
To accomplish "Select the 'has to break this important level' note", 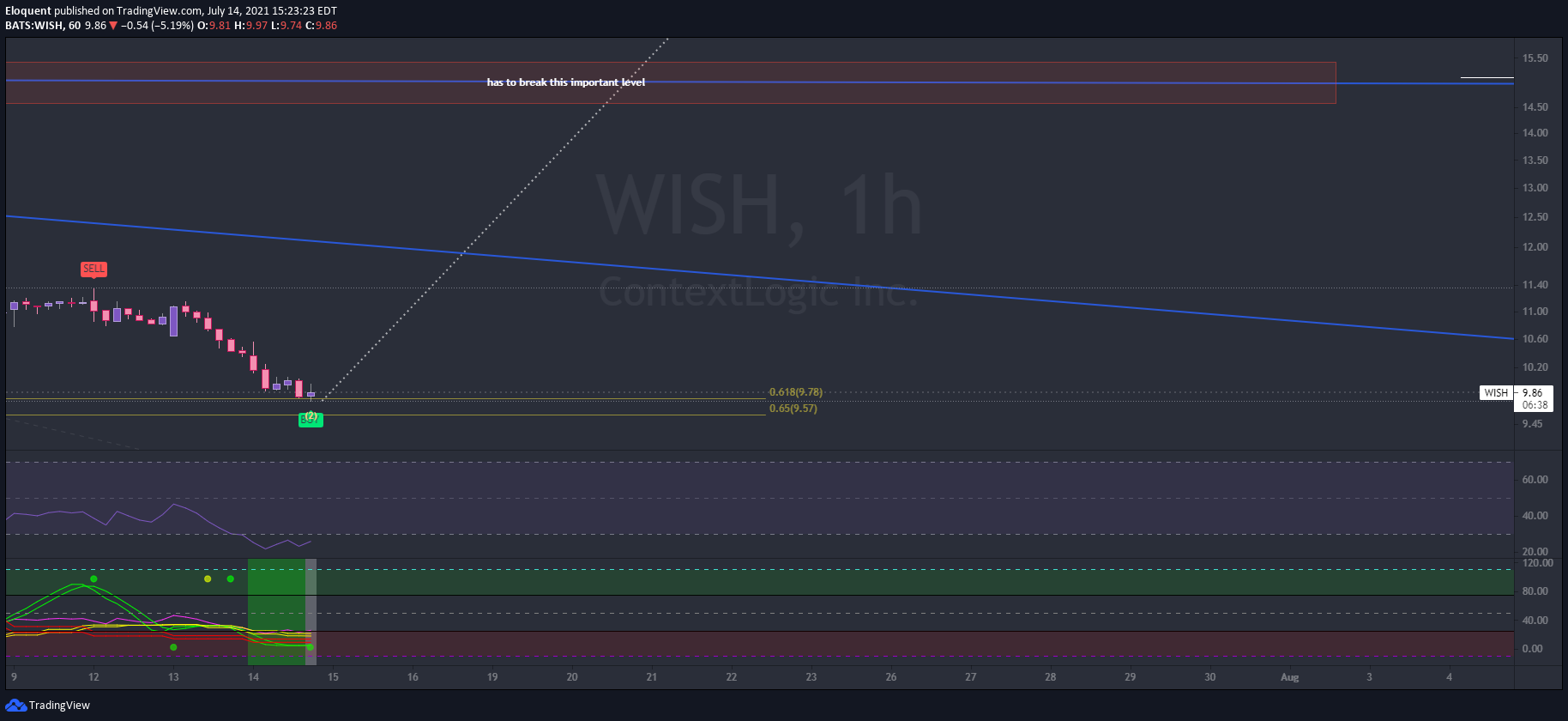I will point(566,82).
